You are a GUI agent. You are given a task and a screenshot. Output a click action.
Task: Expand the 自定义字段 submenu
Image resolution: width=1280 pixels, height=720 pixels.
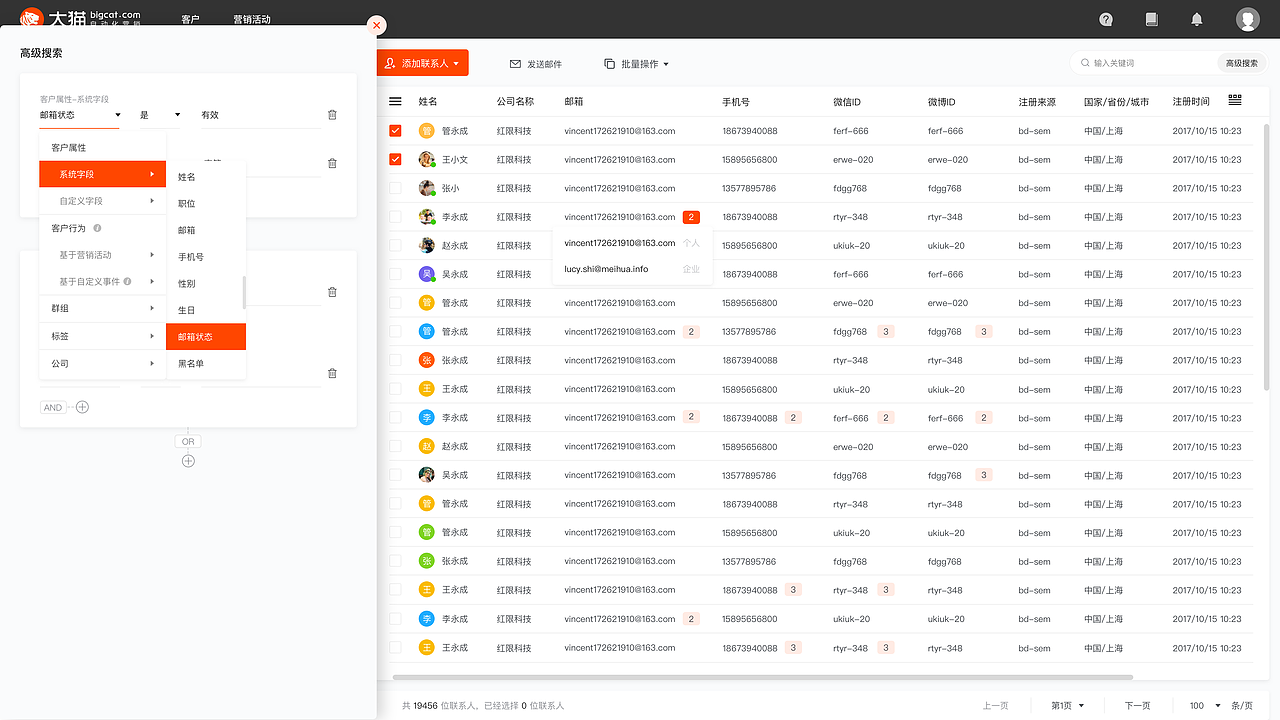click(x=102, y=201)
